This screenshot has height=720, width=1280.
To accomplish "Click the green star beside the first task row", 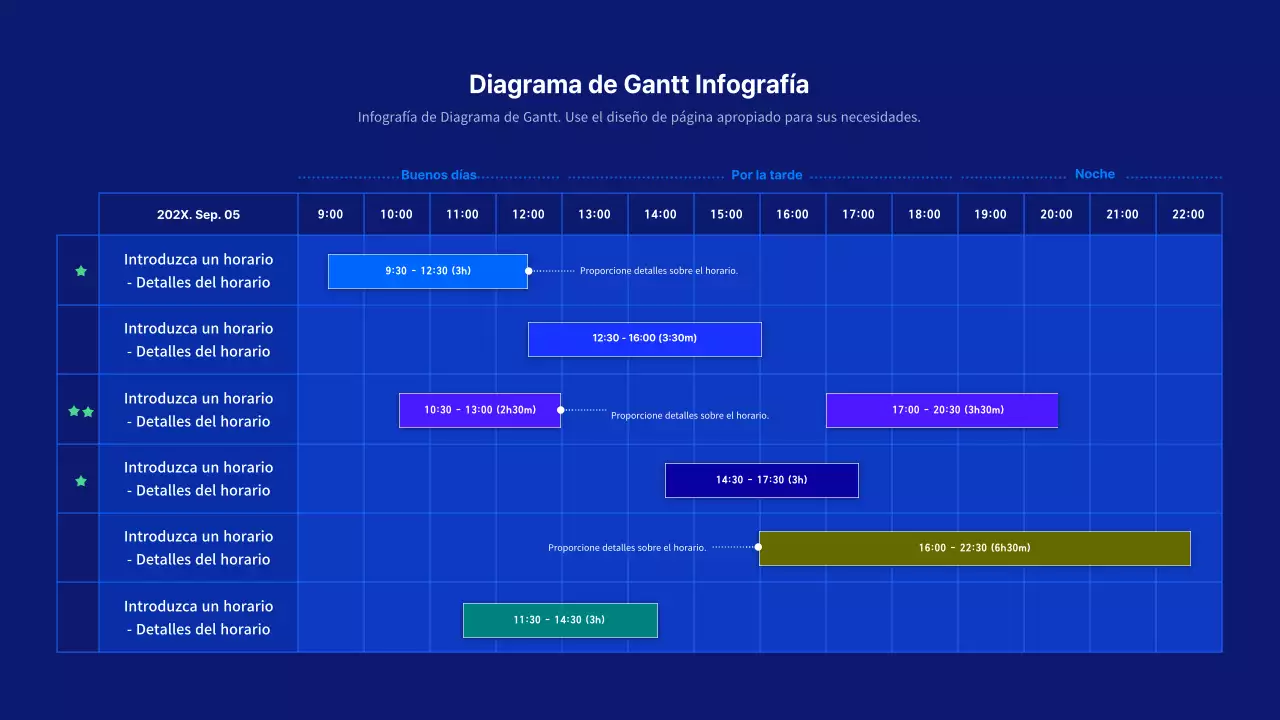I will coord(79,270).
